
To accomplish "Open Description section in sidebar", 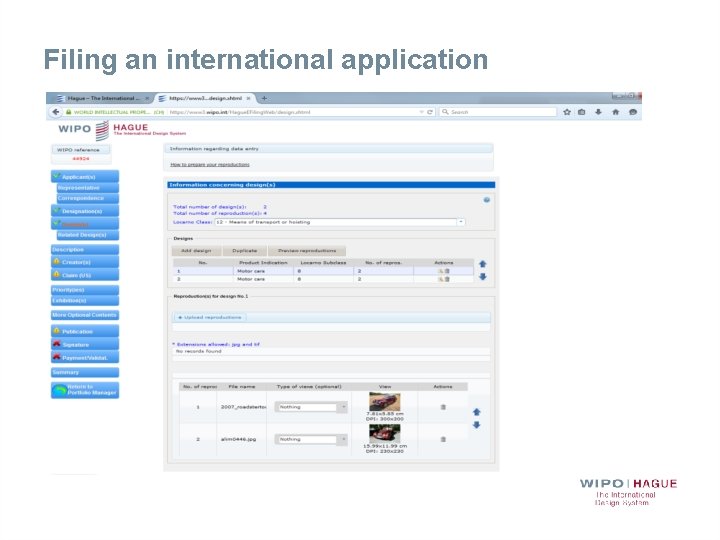I will pyautogui.click(x=85, y=249).
